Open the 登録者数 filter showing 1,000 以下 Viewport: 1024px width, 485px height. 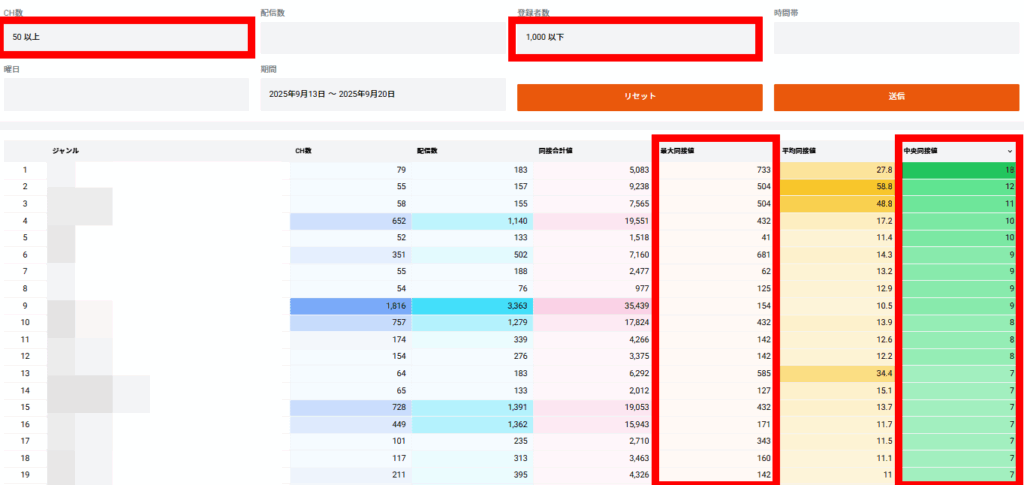635,38
